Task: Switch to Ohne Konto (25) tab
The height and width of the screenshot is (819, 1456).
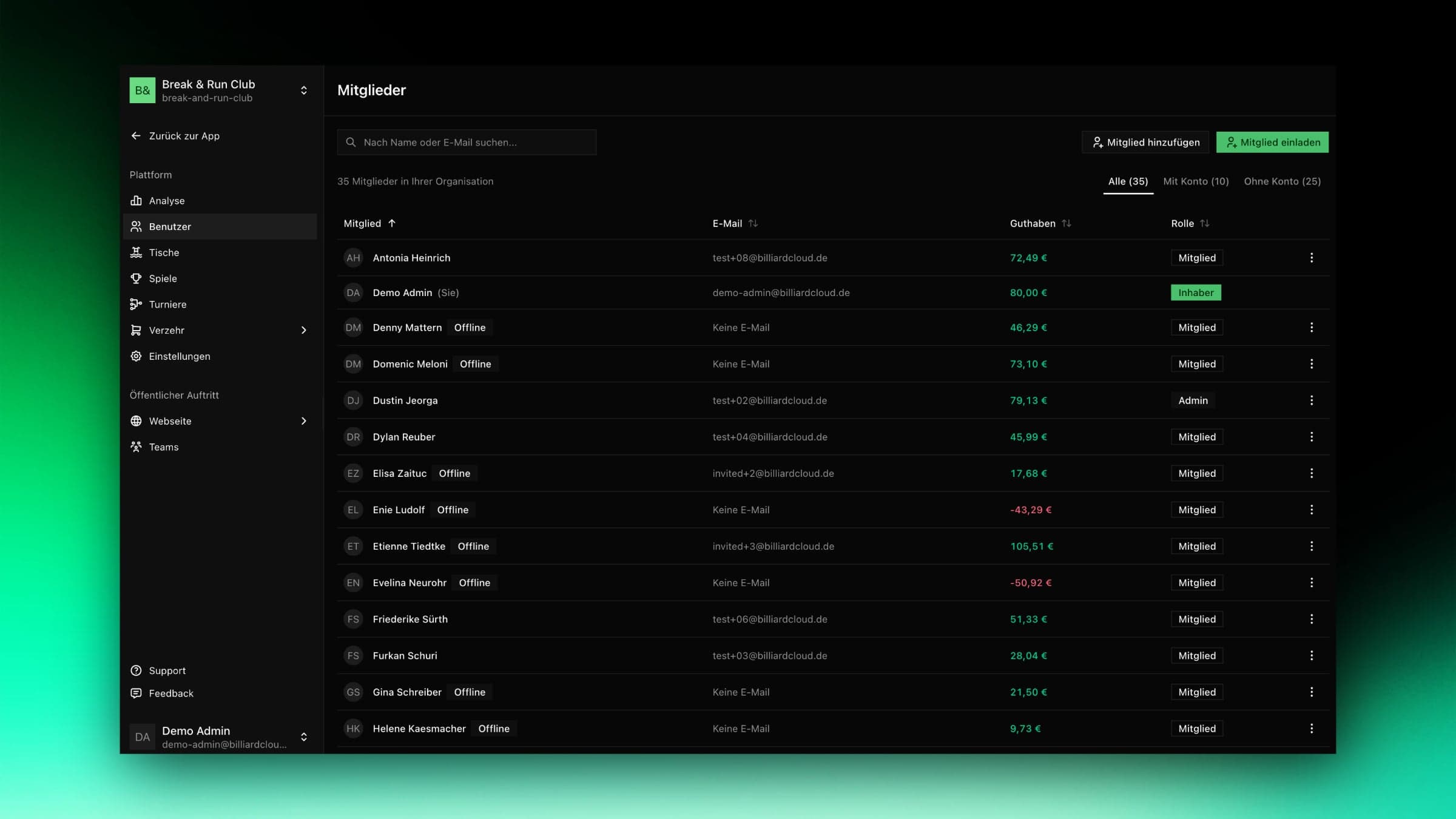Action: (1282, 181)
